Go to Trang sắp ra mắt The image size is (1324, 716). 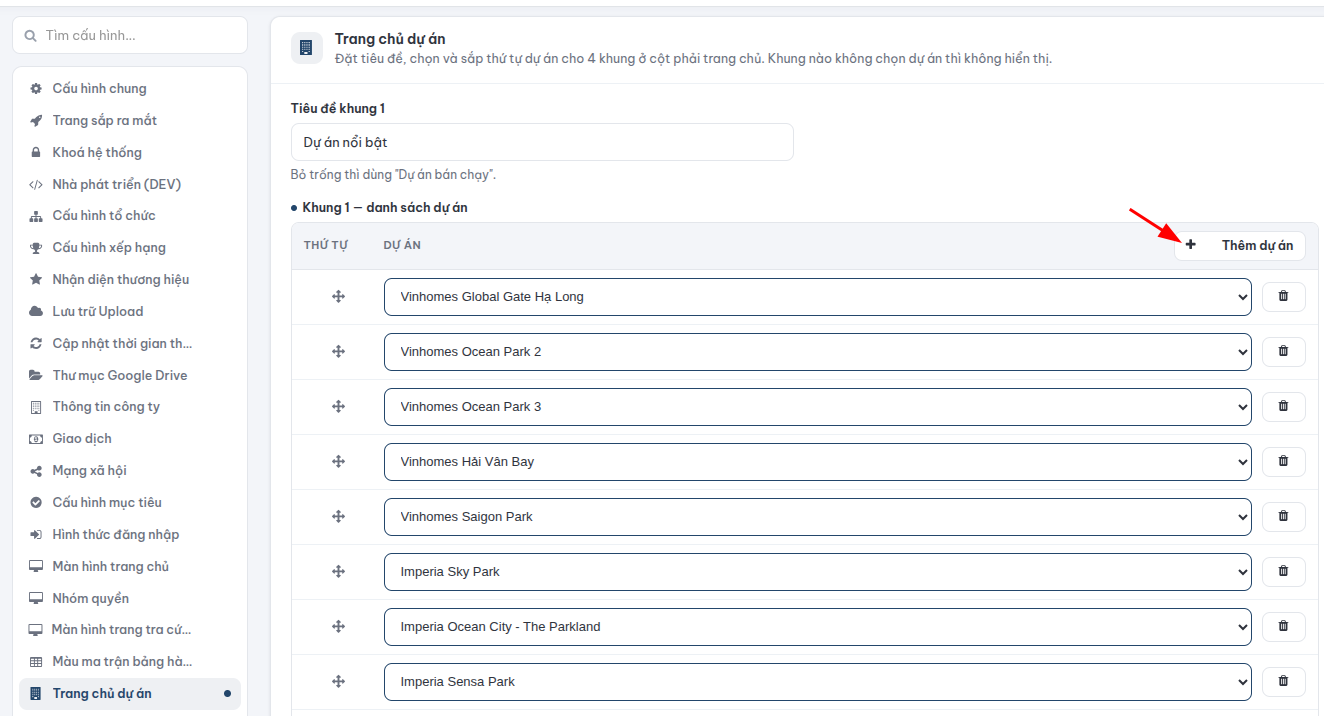tap(130, 121)
